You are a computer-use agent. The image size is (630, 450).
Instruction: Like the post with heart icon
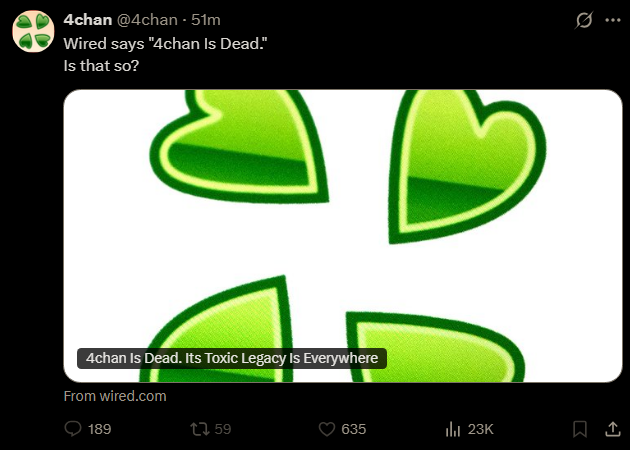pyautogui.click(x=326, y=429)
